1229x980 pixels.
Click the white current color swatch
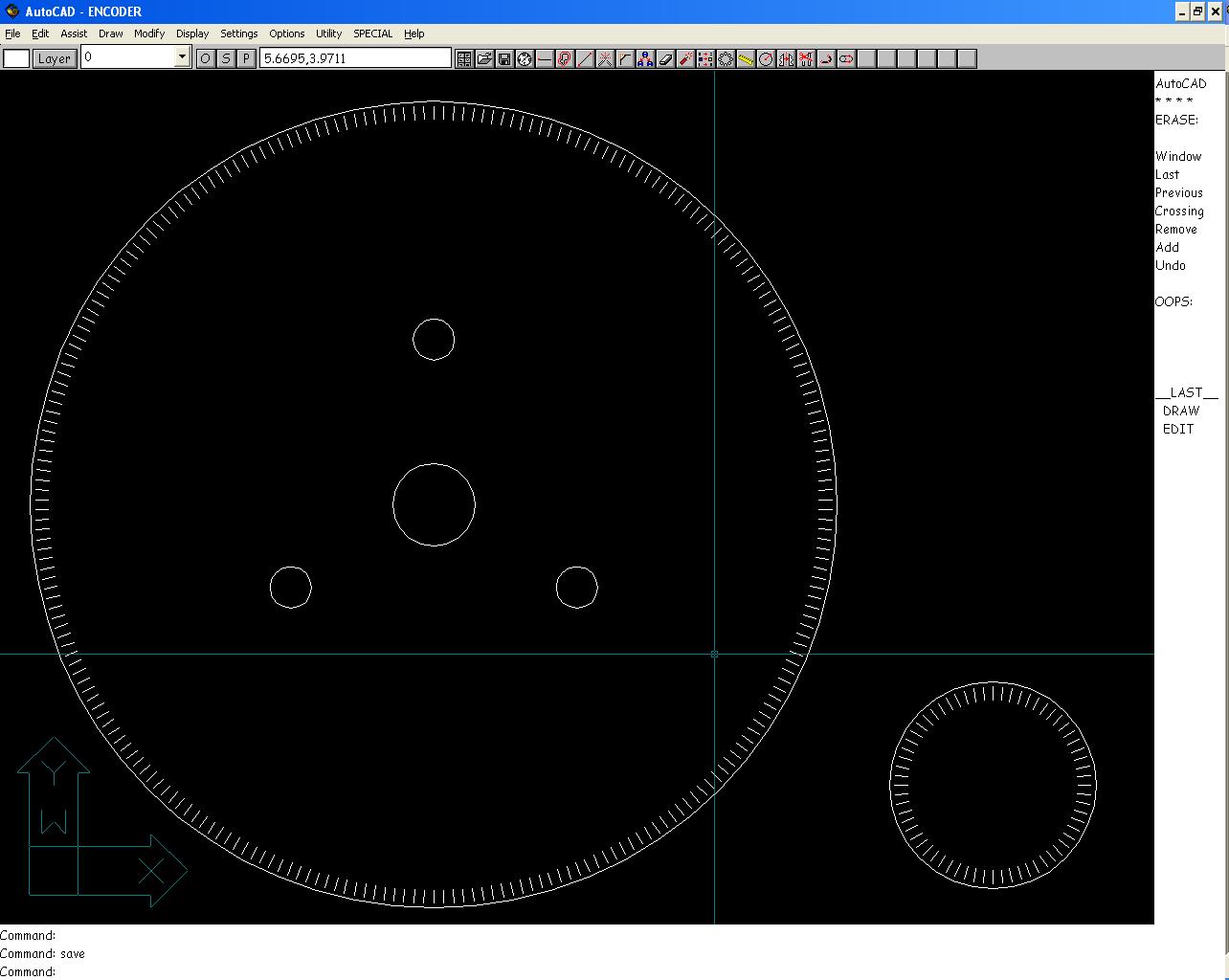(x=16, y=58)
